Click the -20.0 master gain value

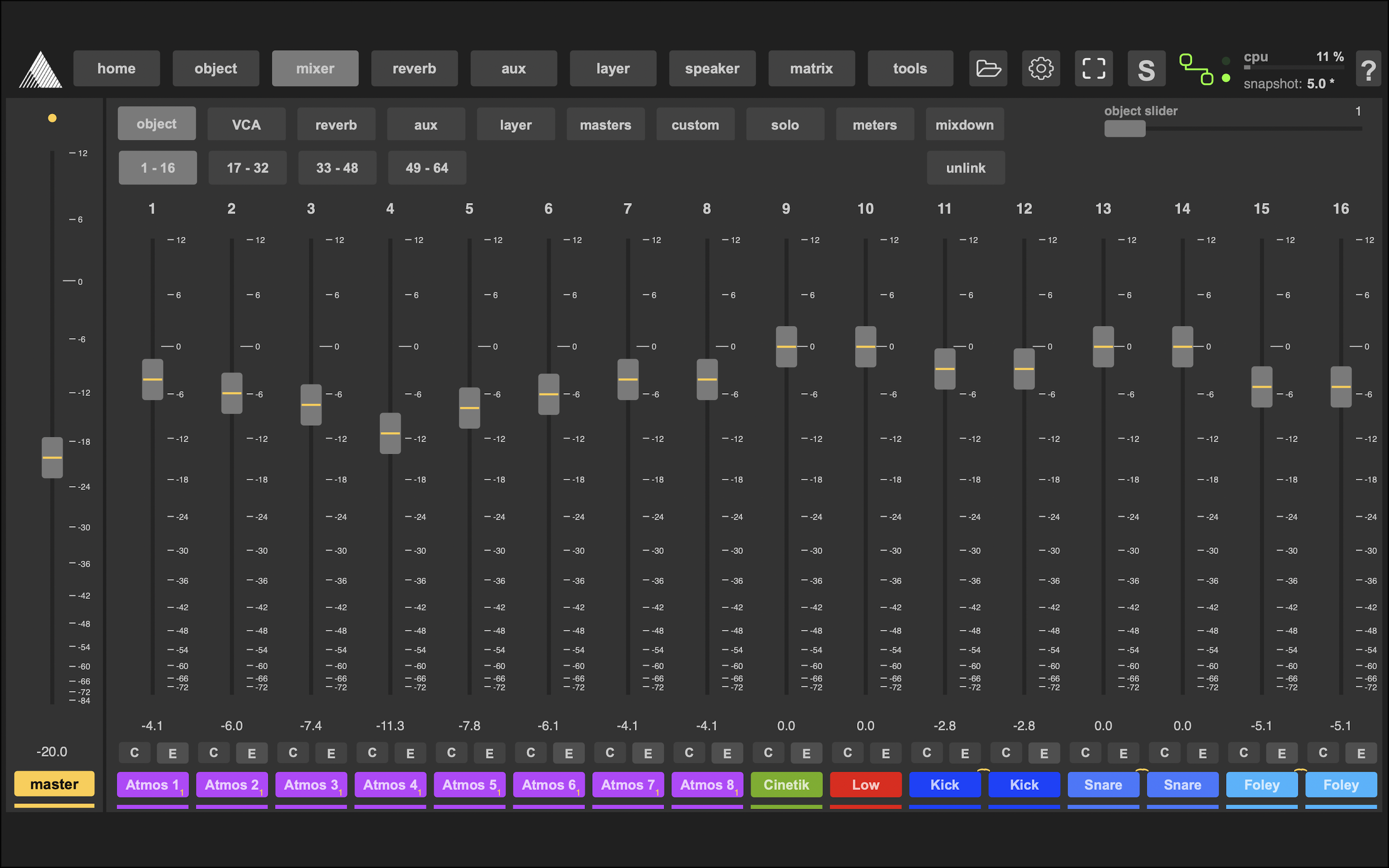52,751
